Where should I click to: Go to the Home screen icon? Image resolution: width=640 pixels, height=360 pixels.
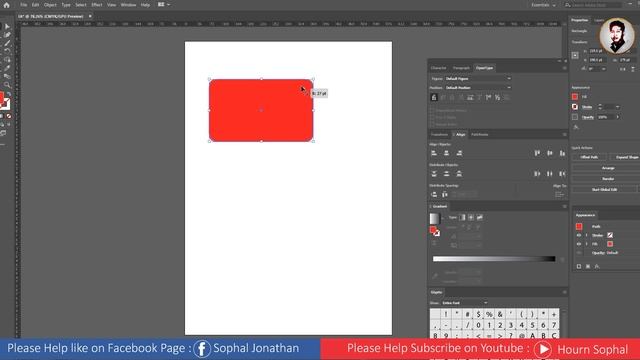(x=6, y=5)
